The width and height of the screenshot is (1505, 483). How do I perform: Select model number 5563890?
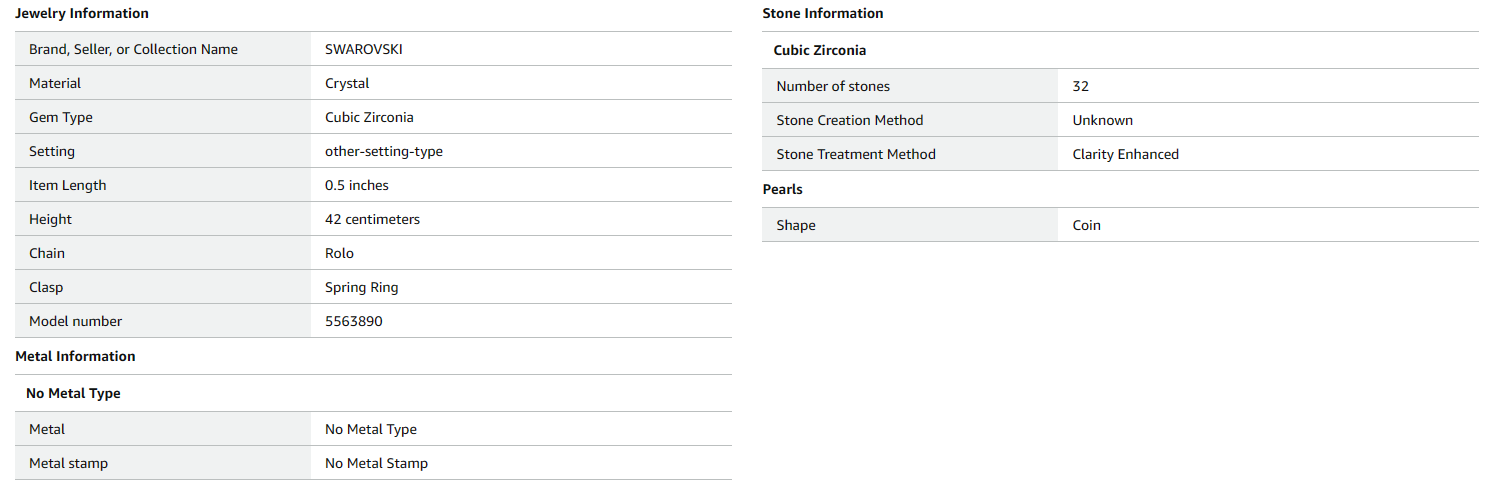pos(353,321)
